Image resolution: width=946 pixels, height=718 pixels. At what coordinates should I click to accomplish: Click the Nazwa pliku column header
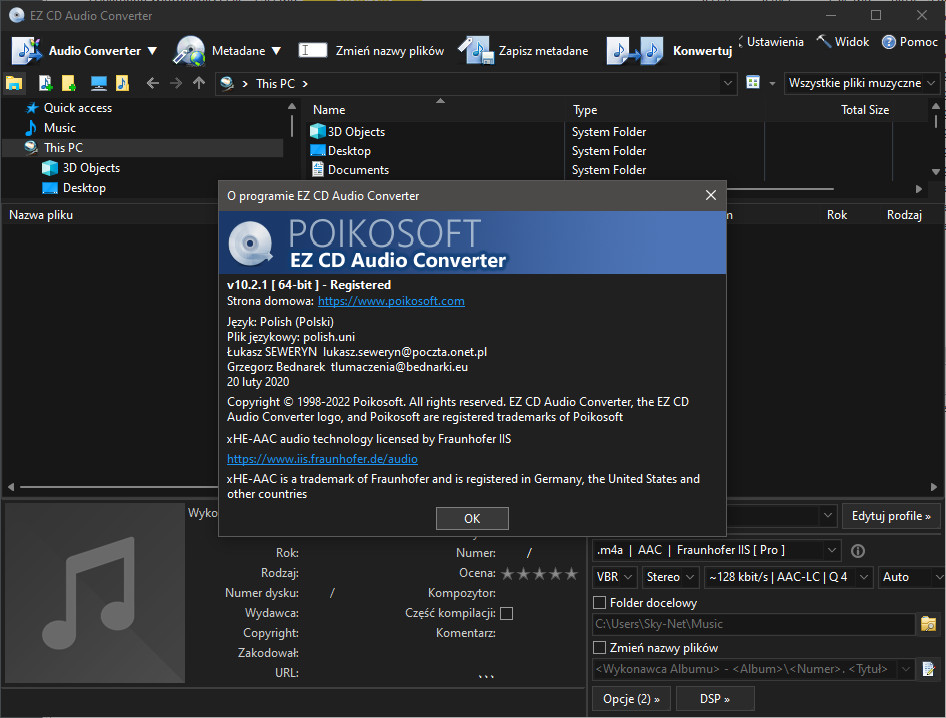(41, 215)
